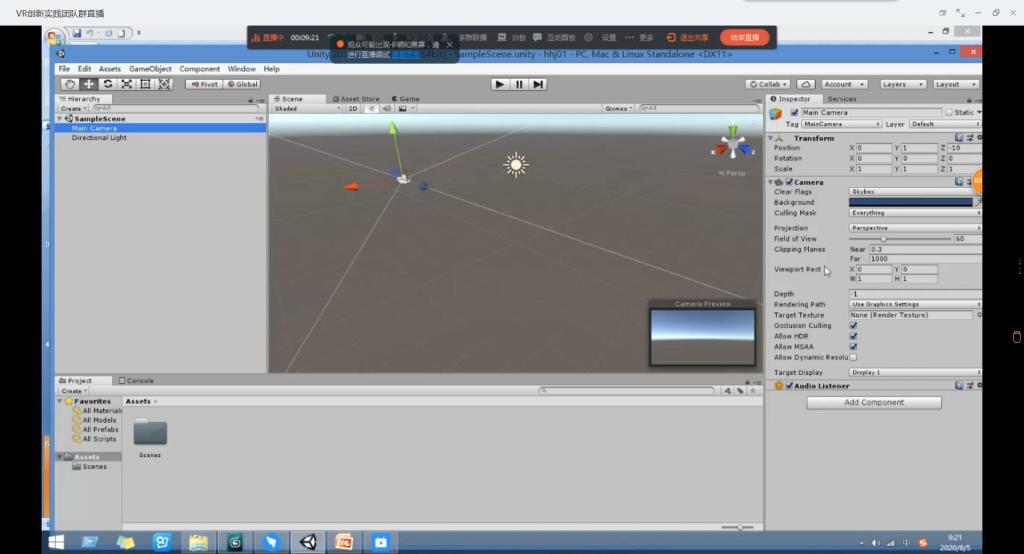Screen dimensions: 1024x554
Task: Click the Add Component button
Action: [x=874, y=402]
